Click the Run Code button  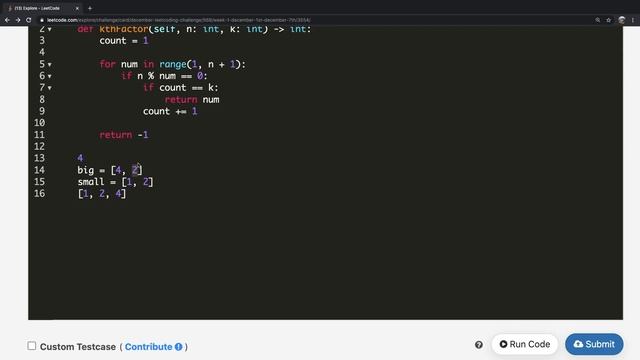point(524,344)
